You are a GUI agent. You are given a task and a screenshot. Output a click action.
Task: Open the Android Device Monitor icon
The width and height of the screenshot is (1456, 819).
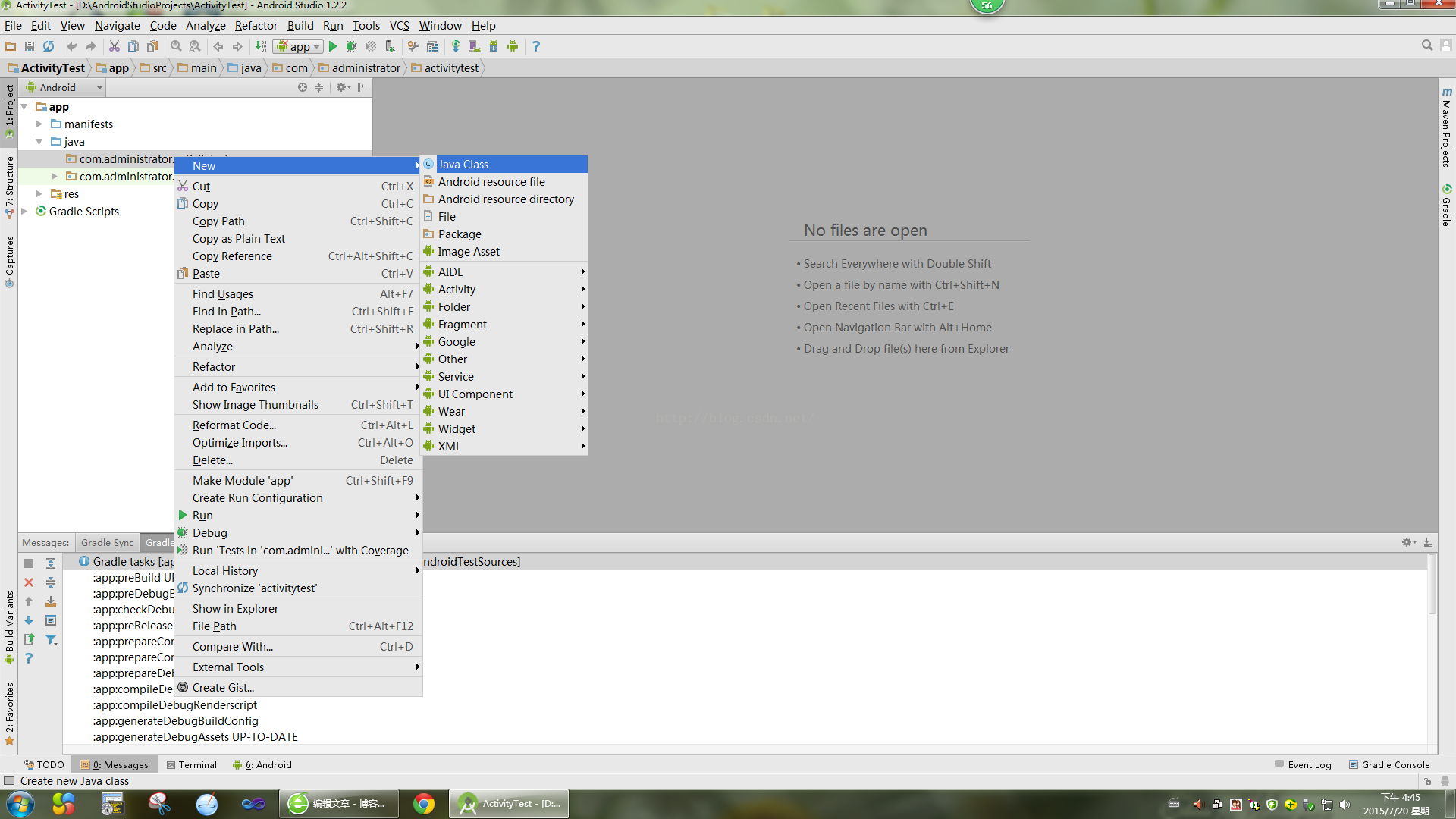tap(513, 46)
